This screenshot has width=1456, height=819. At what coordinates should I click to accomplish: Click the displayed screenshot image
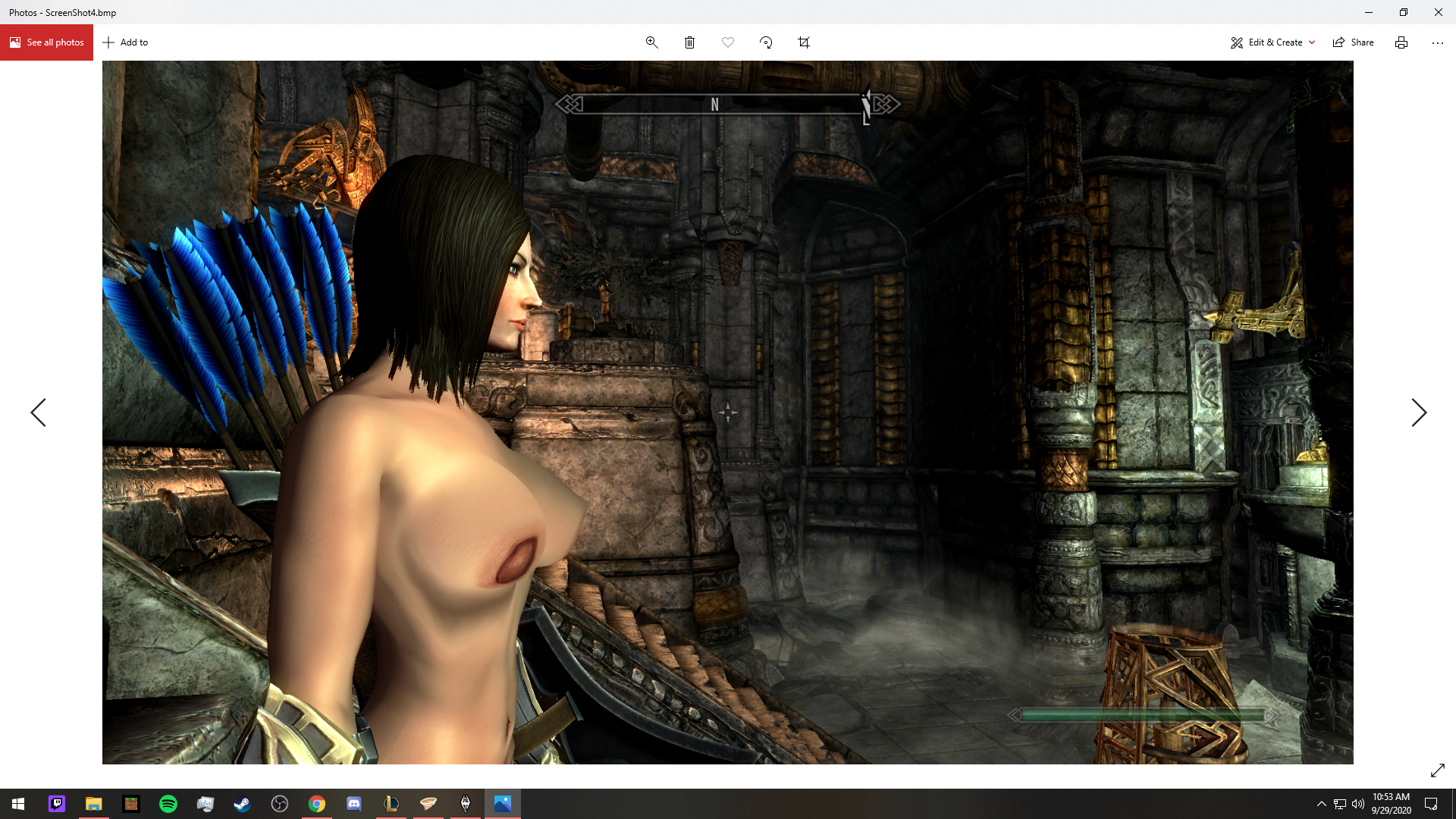coord(728,413)
